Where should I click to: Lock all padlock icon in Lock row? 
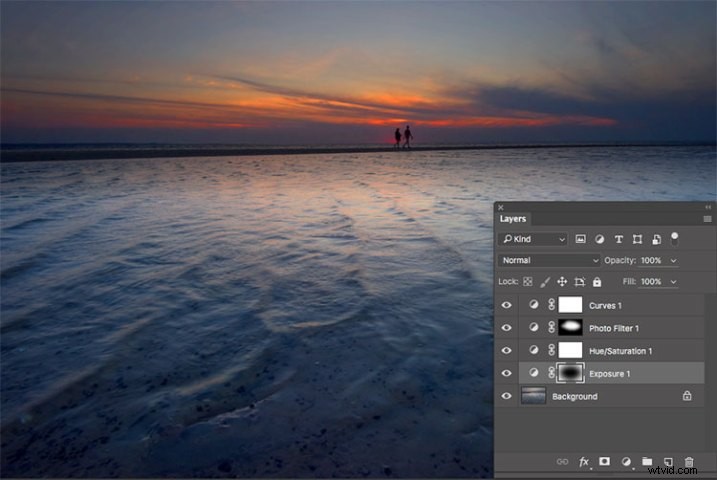coord(597,282)
